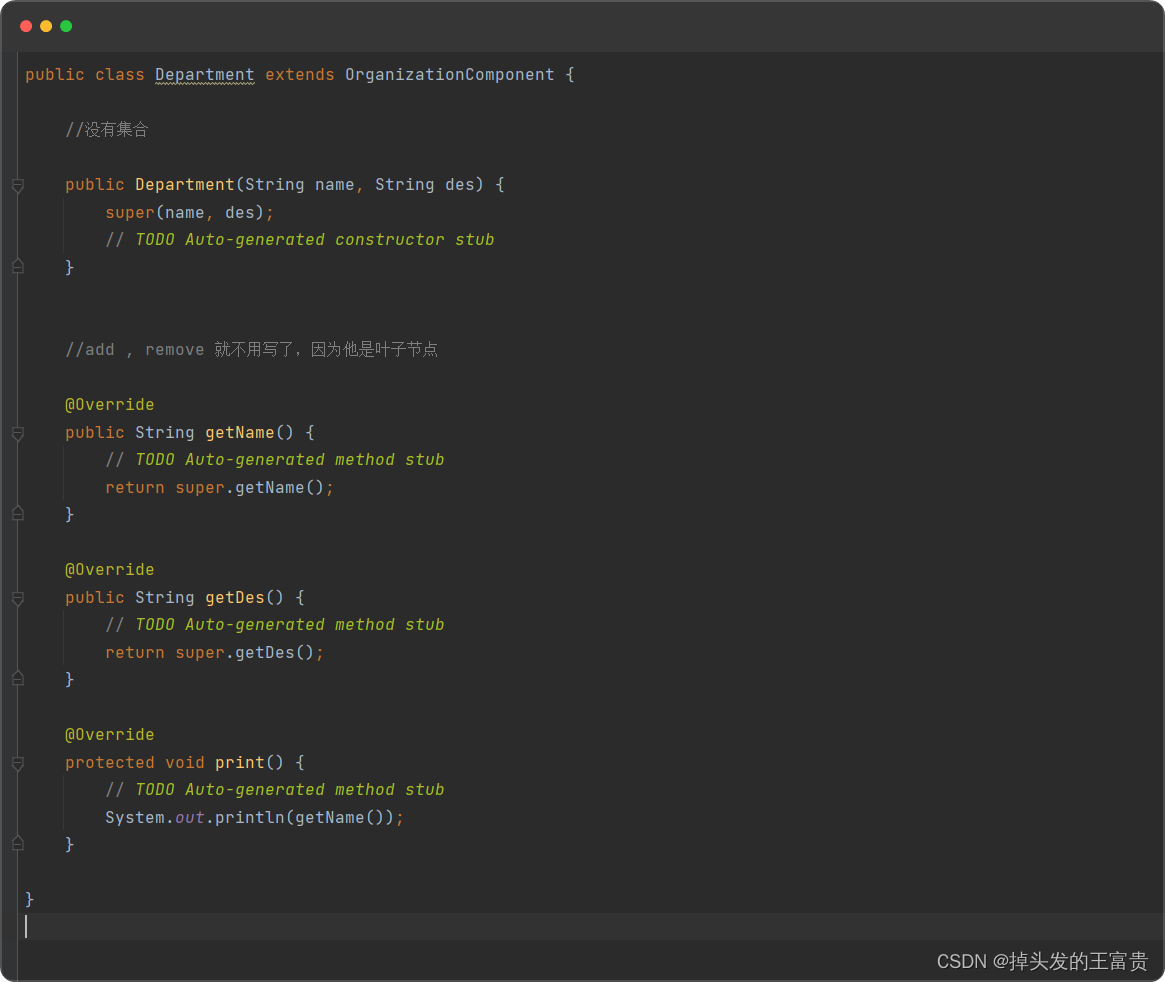Click getName method declaration name
Screen dimensions: 1165x982
[x=239, y=432]
